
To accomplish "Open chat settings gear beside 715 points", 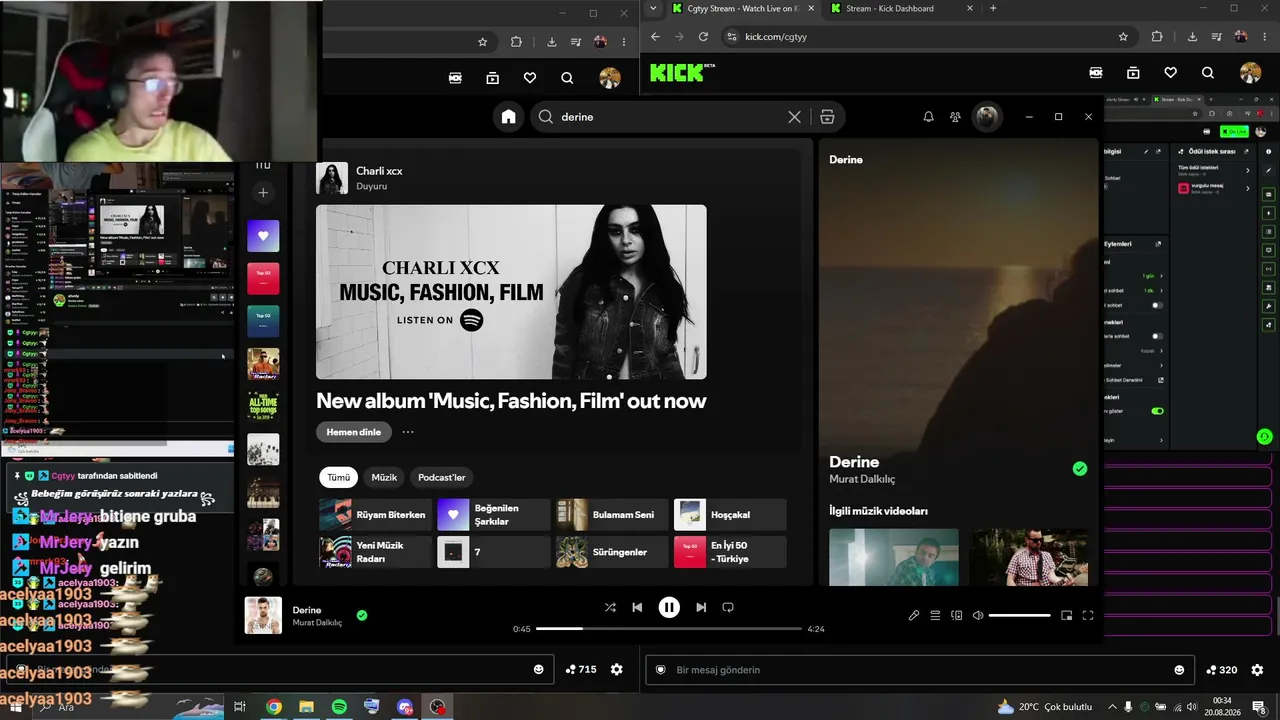I will tap(616, 670).
